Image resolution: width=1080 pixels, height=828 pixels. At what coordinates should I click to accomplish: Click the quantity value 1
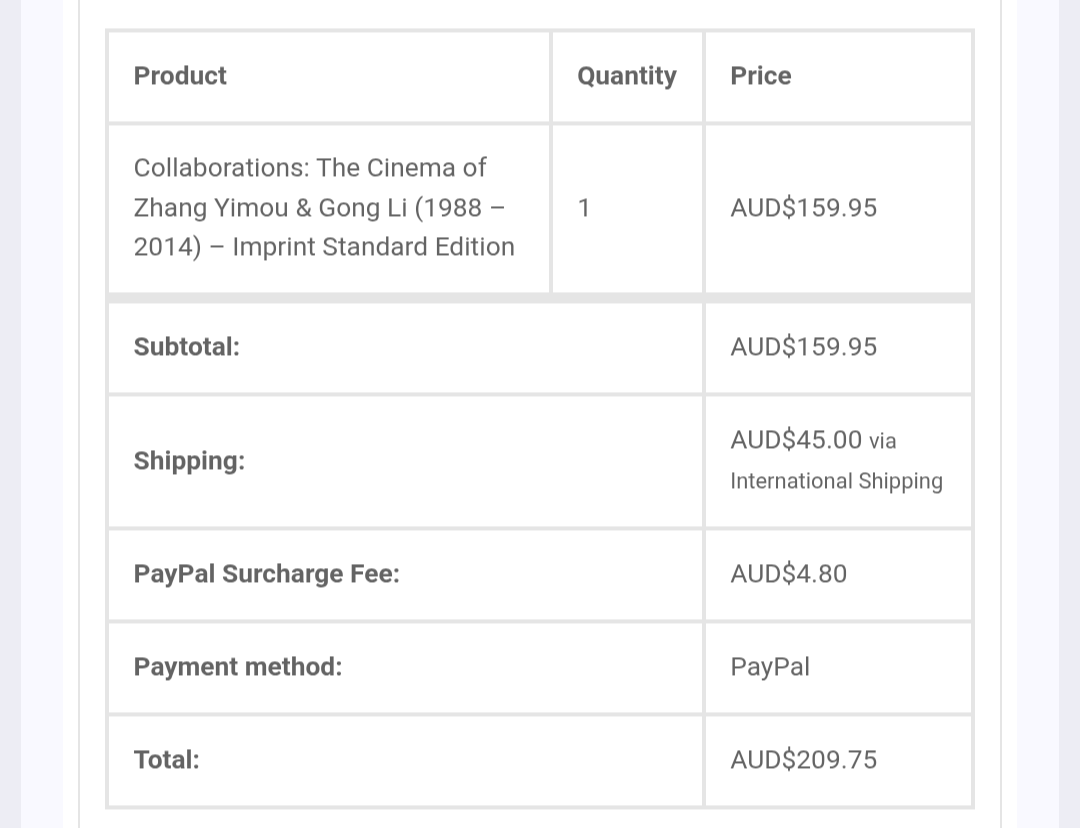pos(584,208)
